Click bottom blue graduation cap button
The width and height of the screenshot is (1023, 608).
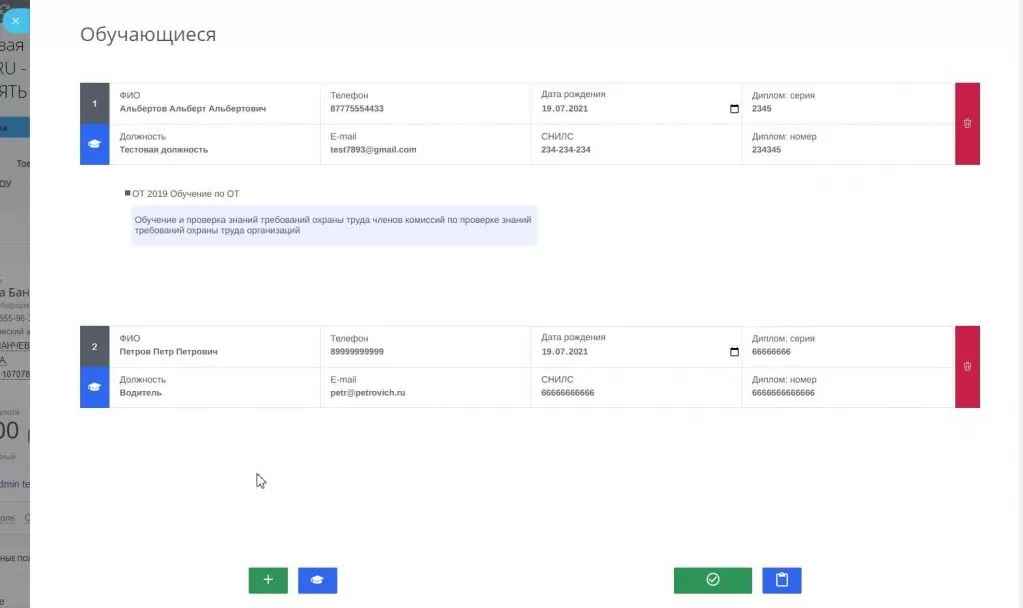click(x=317, y=580)
